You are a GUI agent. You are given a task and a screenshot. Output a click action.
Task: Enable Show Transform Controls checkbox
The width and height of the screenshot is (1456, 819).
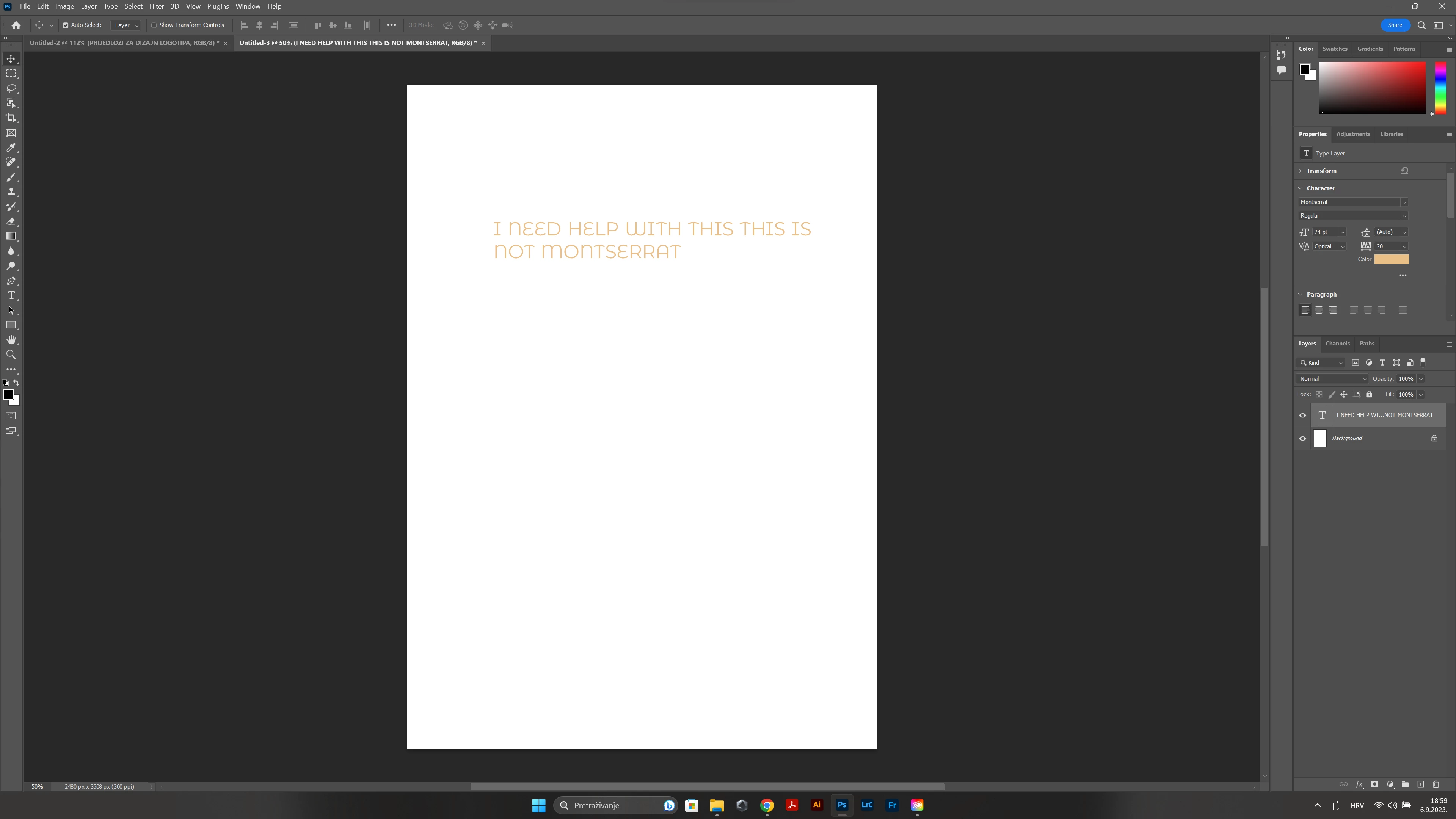pos(154,25)
